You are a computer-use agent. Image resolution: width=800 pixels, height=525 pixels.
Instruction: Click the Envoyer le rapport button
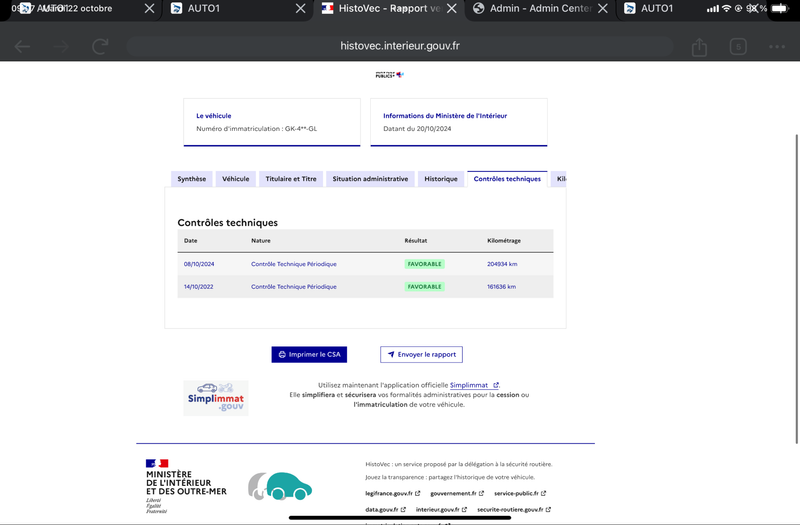pyautogui.click(x=421, y=355)
